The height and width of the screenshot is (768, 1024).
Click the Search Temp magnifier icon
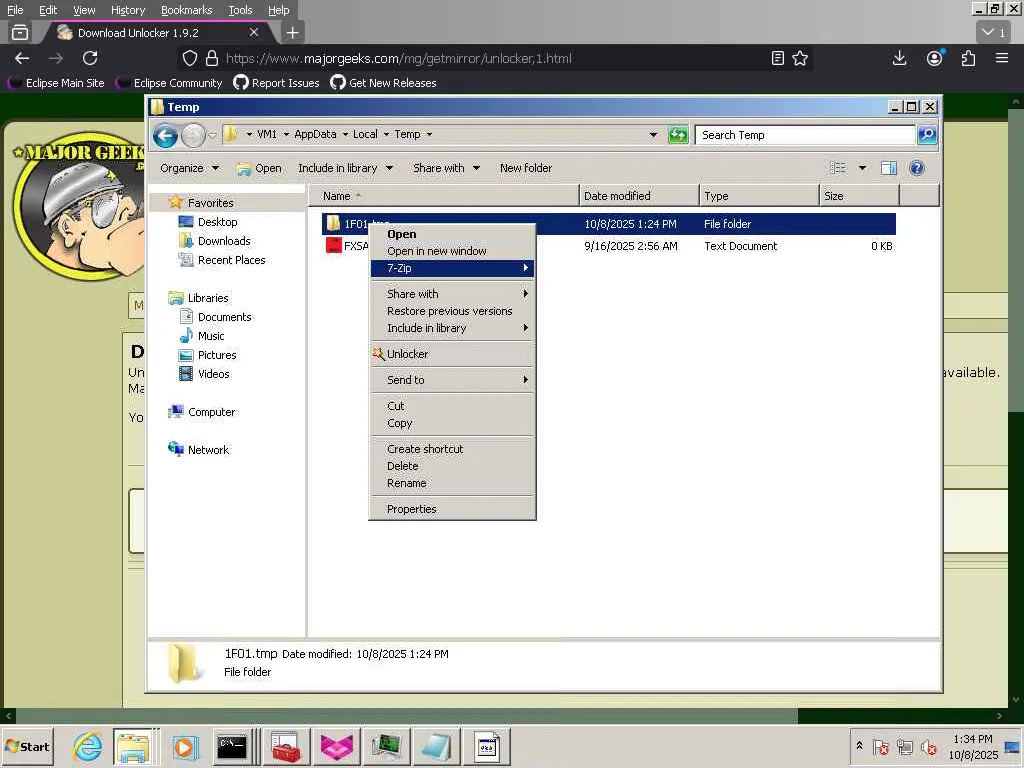click(927, 135)
